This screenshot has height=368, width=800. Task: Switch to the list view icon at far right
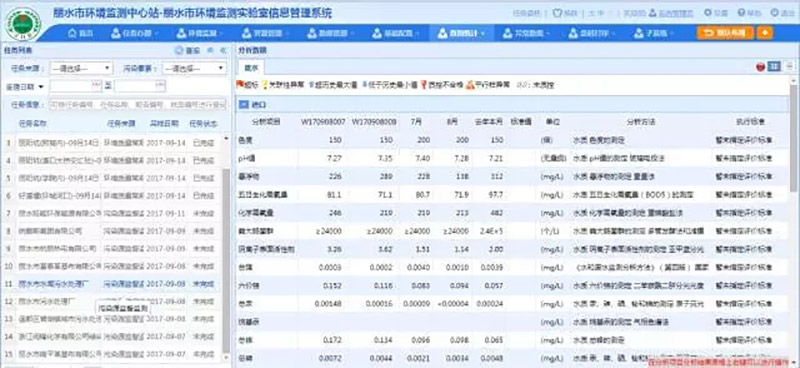coord(789,66)
